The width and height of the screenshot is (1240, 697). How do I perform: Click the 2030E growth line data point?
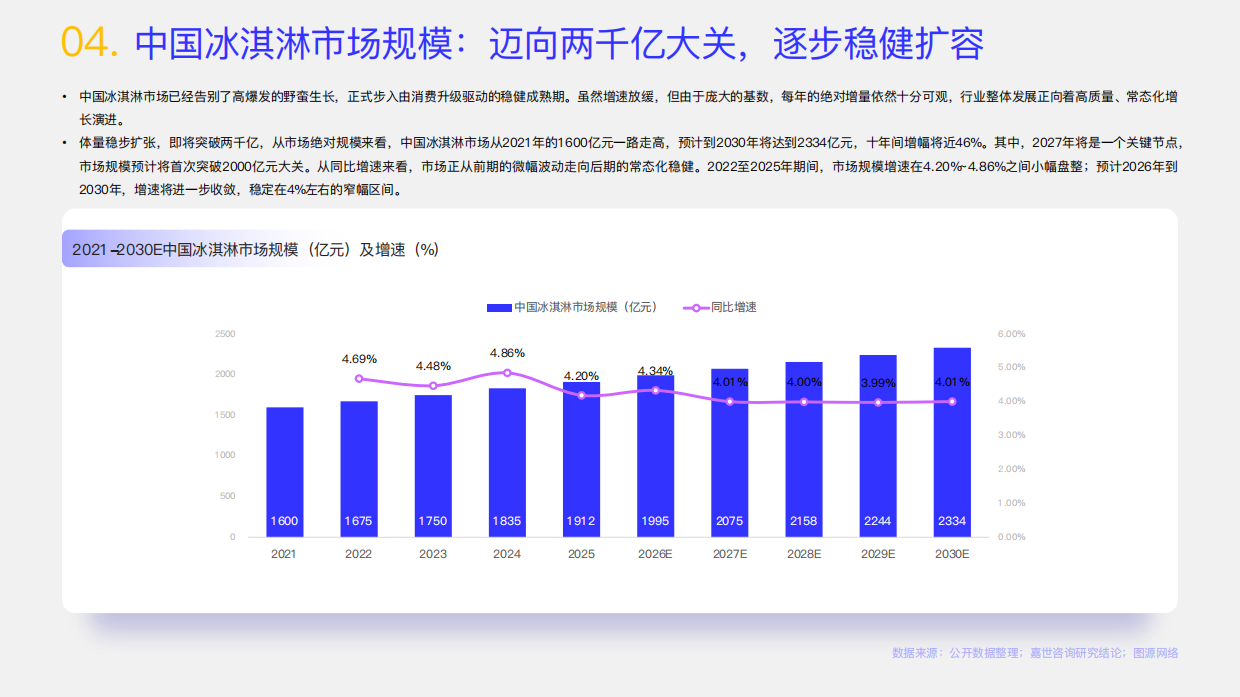click(x=952, y=402)
